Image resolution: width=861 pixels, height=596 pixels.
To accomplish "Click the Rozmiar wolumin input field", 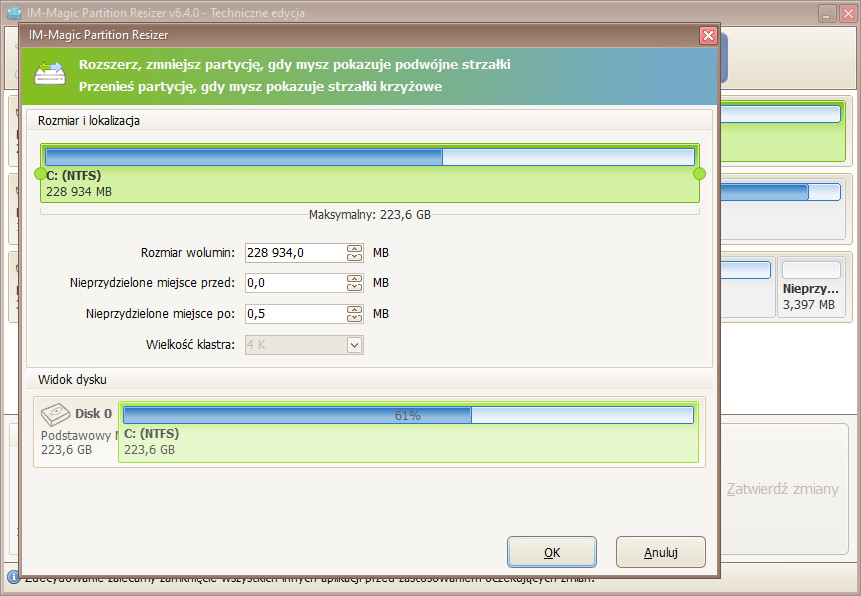I will [295, 253].
